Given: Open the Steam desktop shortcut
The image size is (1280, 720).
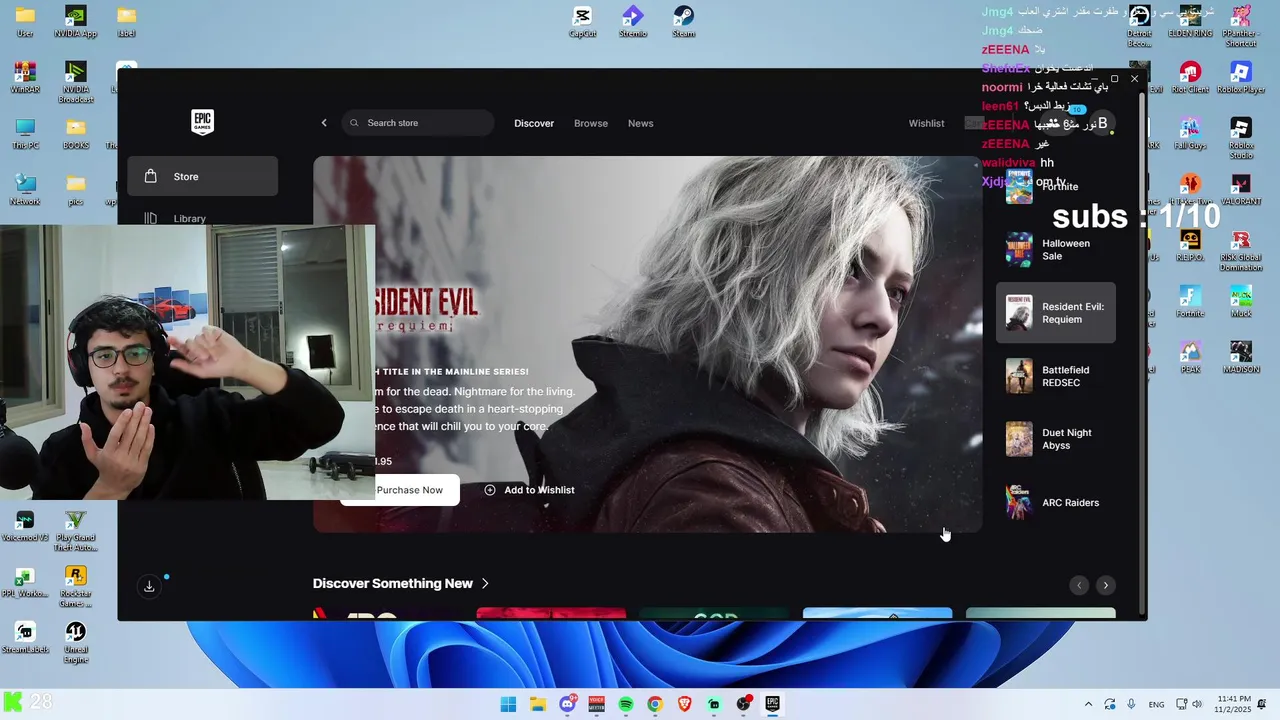Looking at the screenshot, I should pos(683,22).
